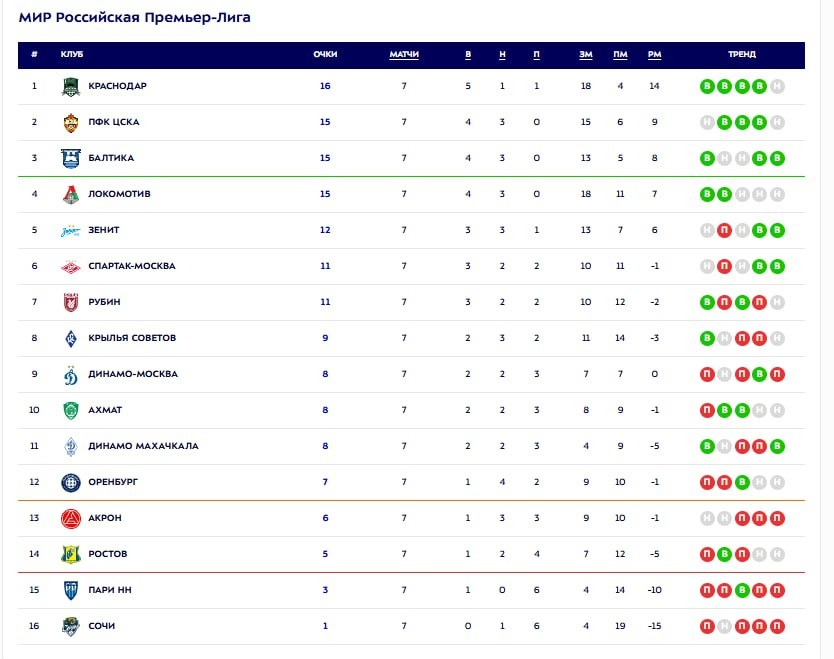Open the КРАСНОДАР club page
Image resolution: width=834 pixels, height=659 pixels.
click(118, 86)
